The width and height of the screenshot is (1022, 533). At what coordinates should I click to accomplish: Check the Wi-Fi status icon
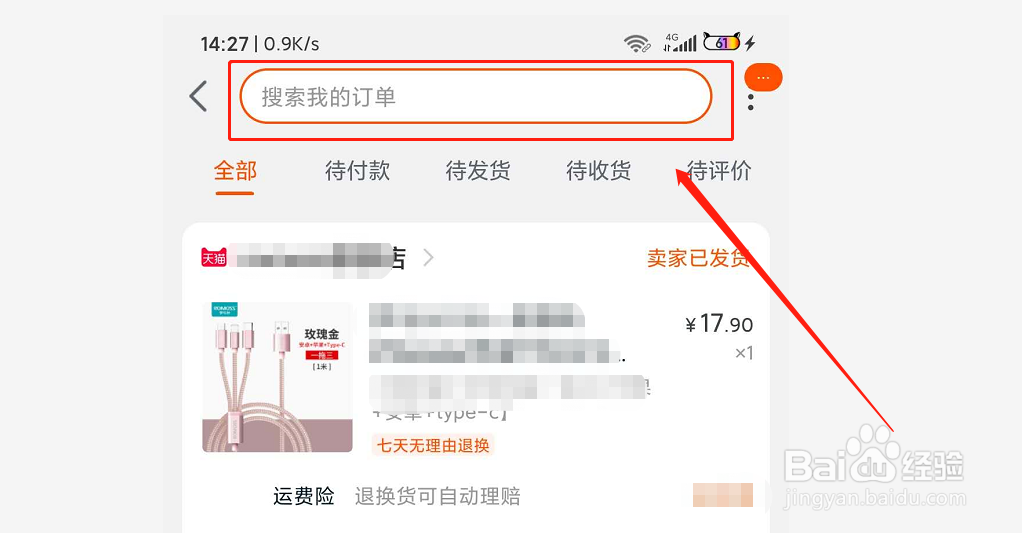(637, 43)
